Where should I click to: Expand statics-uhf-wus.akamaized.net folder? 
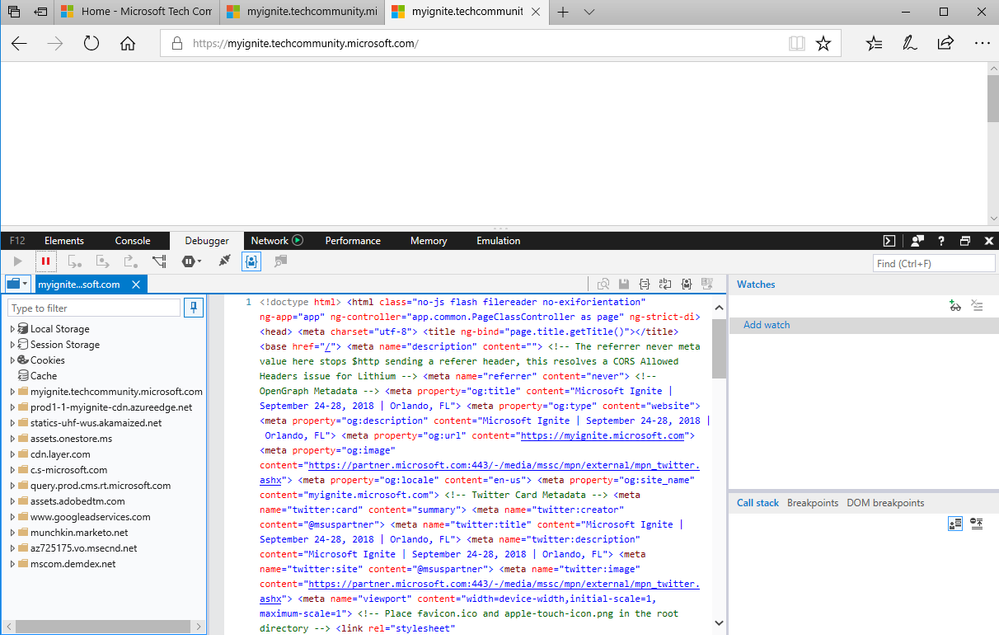tap(12, 423)
